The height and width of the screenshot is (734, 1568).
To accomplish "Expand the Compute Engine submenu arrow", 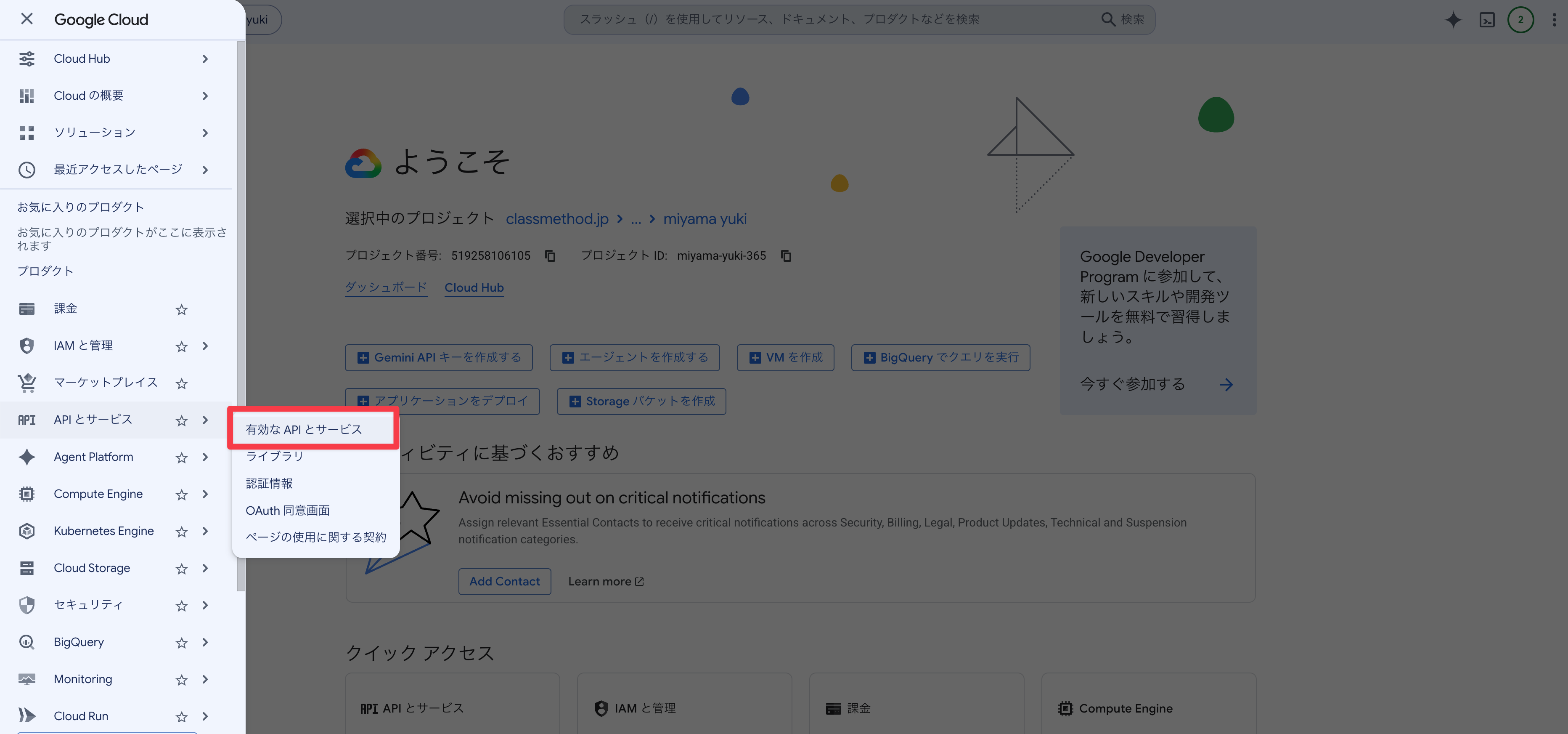I will tap(205, 494).
